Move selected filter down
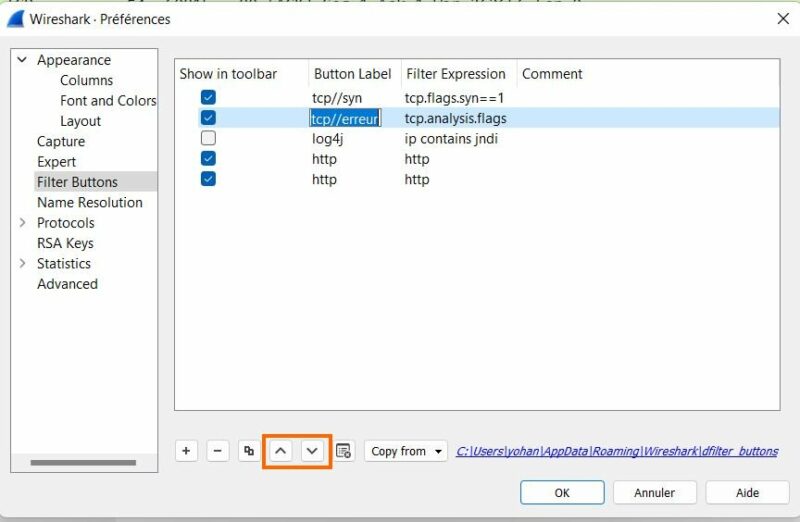Image resolution: width=800 pixels, height=522 pixels. click(x=312, y=451)
